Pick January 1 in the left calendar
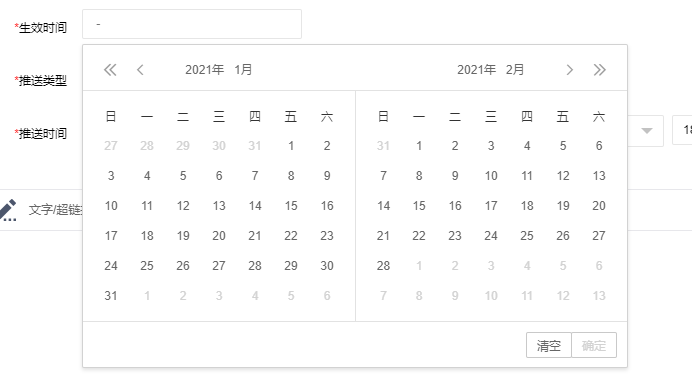This screenshot has height=390, width=692. click(291, 146)
